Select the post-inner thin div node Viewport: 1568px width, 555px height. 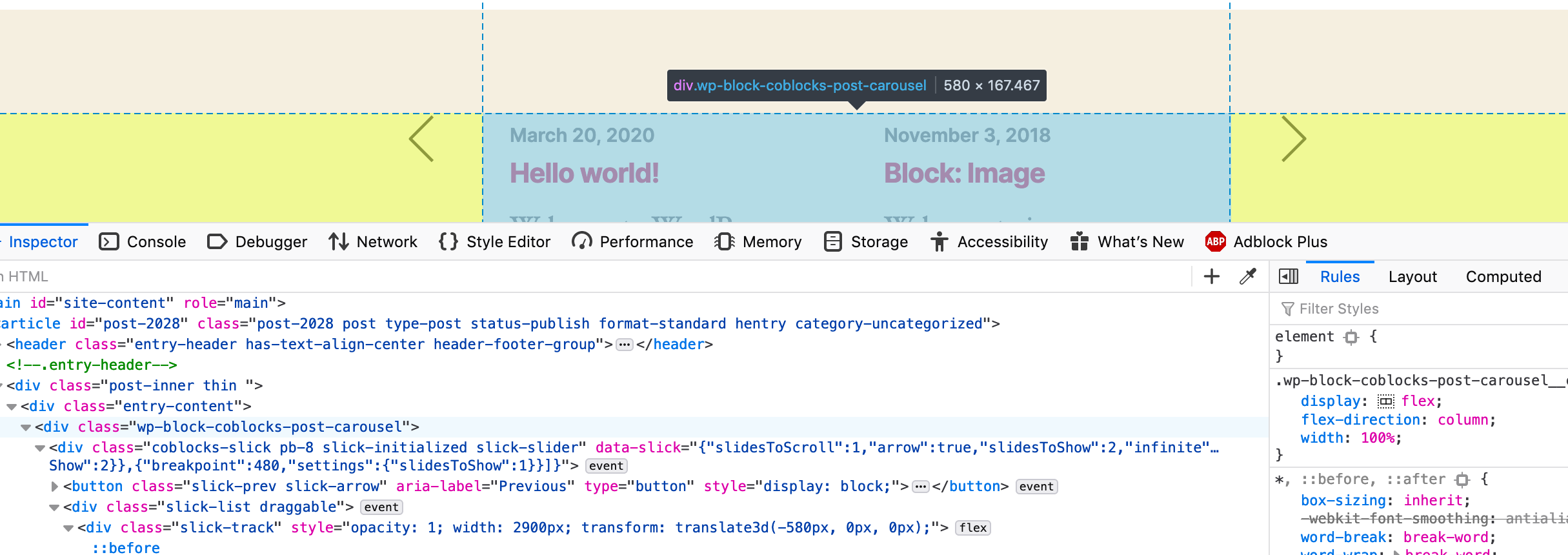(135, 386)
